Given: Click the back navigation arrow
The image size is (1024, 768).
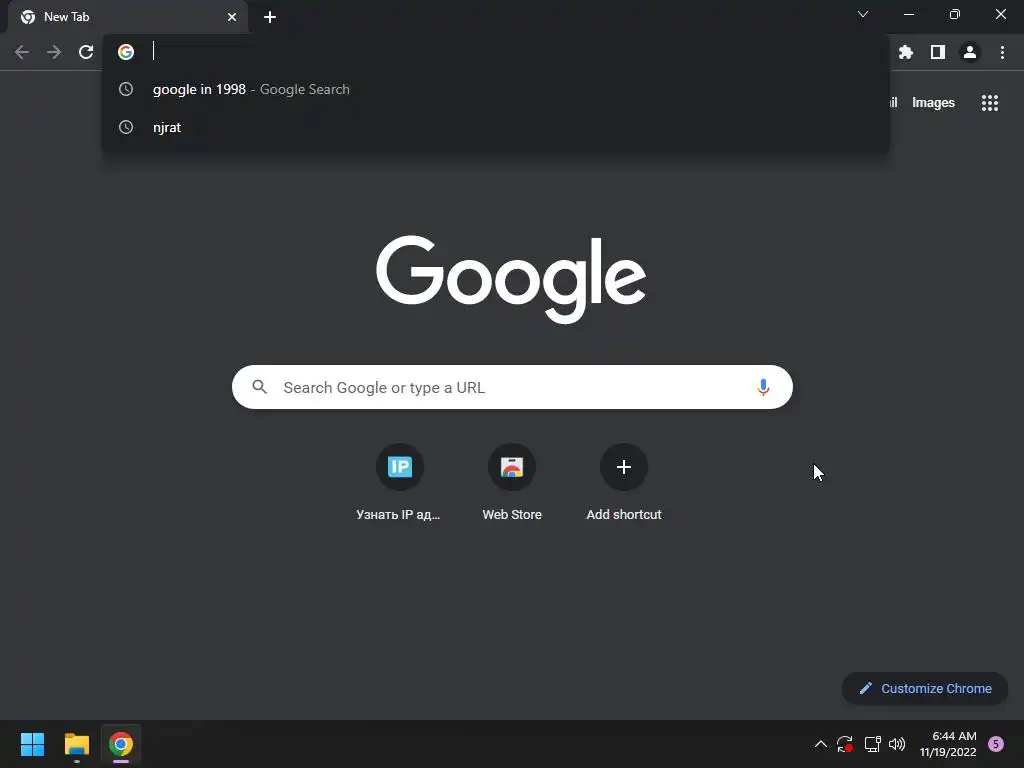Looking at the screenshot, I should tap(22, 52).
